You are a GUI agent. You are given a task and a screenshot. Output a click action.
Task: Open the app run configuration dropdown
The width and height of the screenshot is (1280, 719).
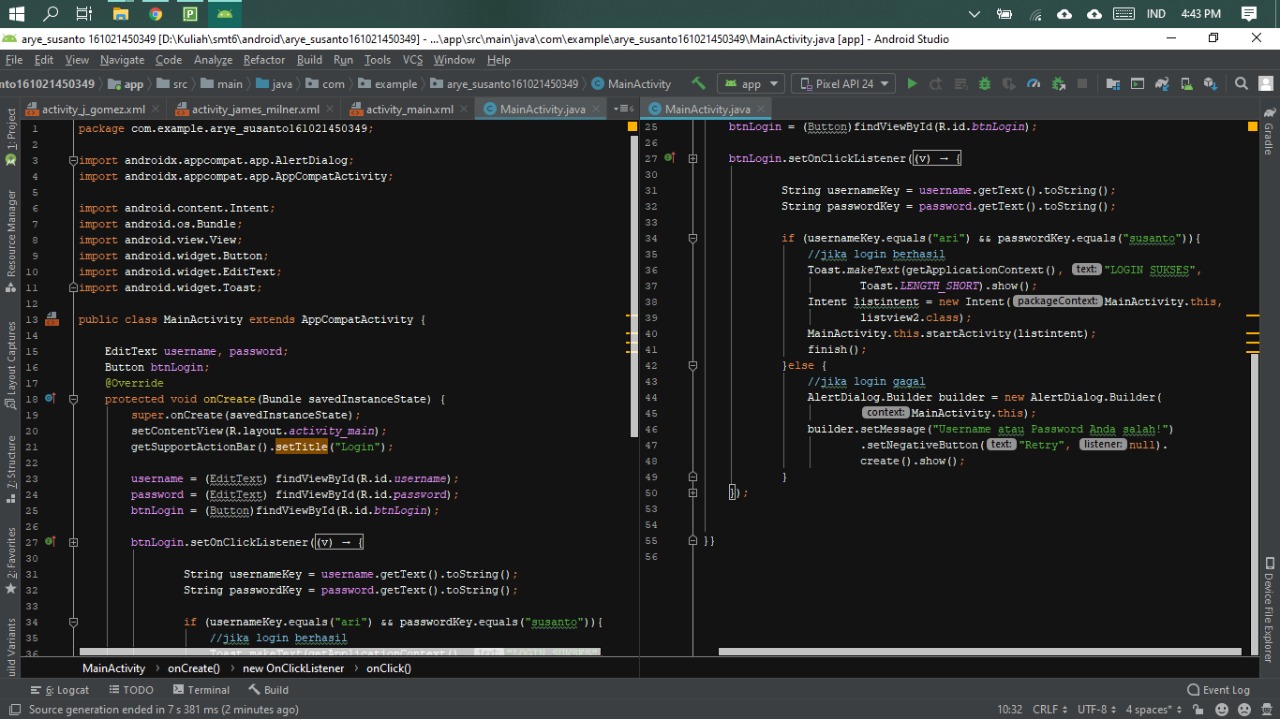(750, 84)
